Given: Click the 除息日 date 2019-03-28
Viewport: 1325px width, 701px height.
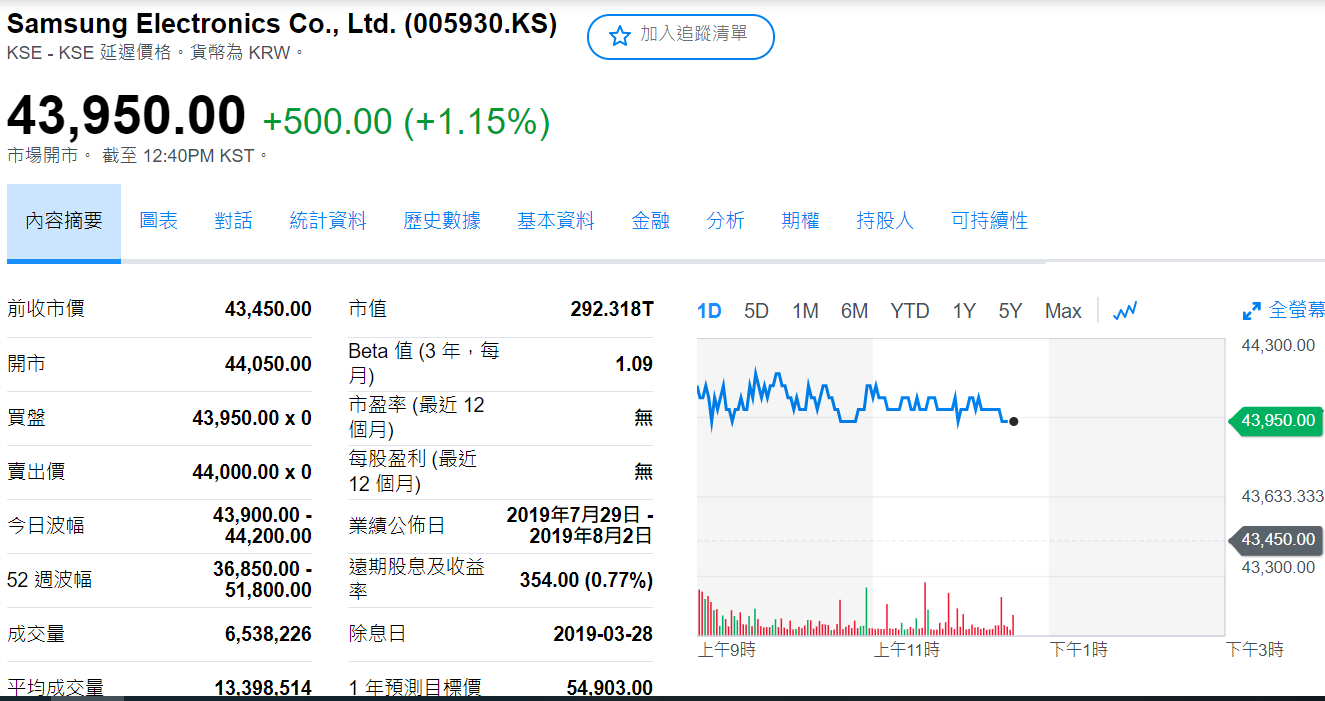Looking at the screenshot, I should tap(603, 634).
